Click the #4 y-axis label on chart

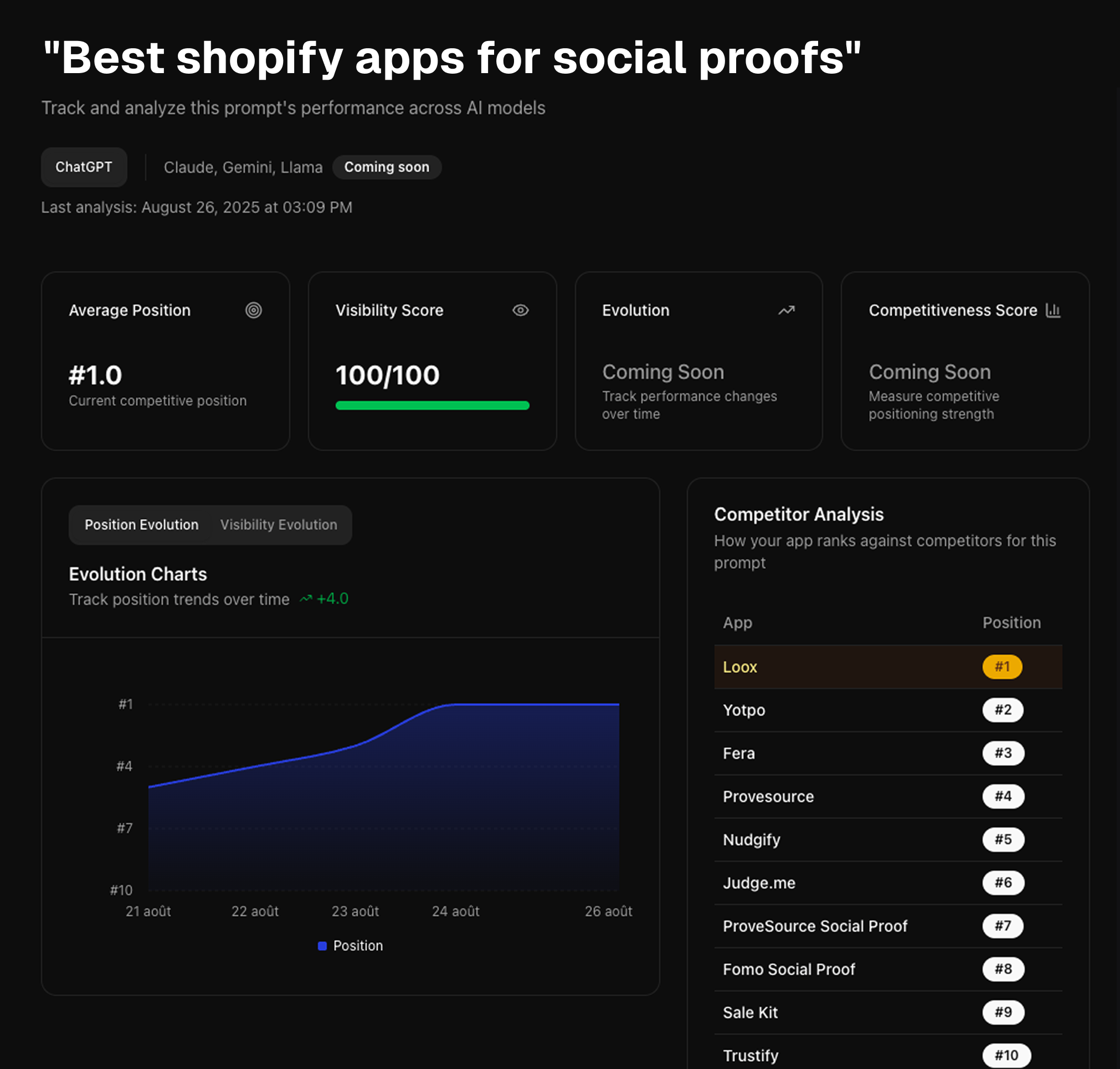(x=124, y=767)
